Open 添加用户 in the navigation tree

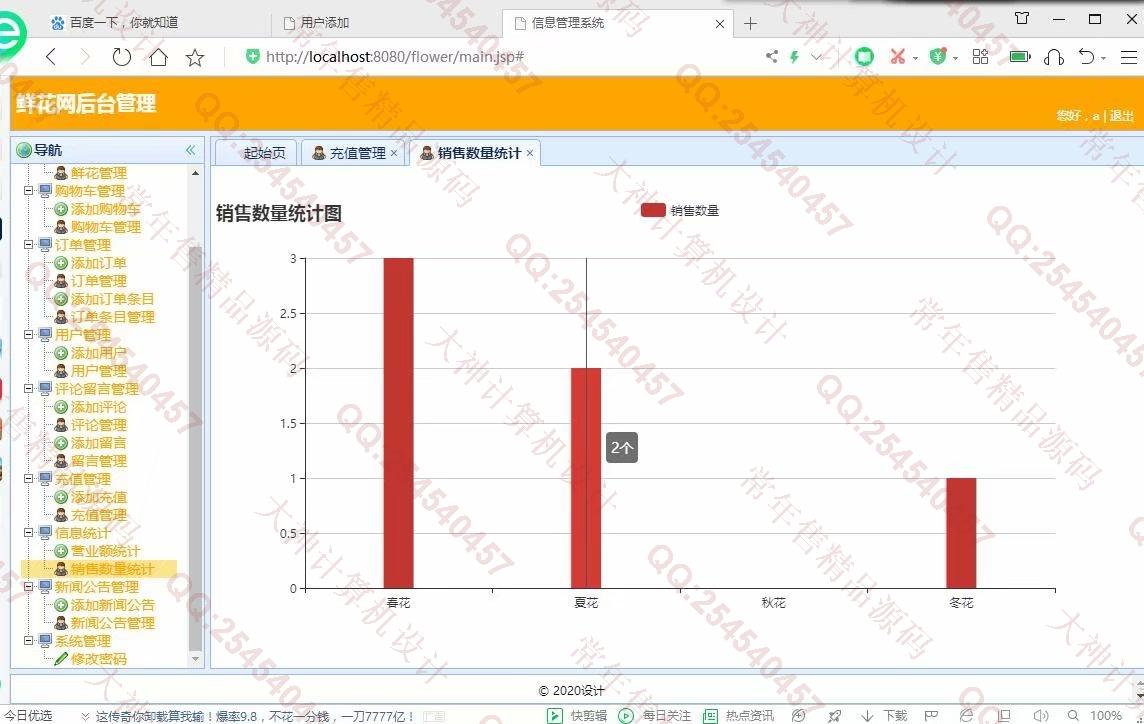[x=98, y=353]
